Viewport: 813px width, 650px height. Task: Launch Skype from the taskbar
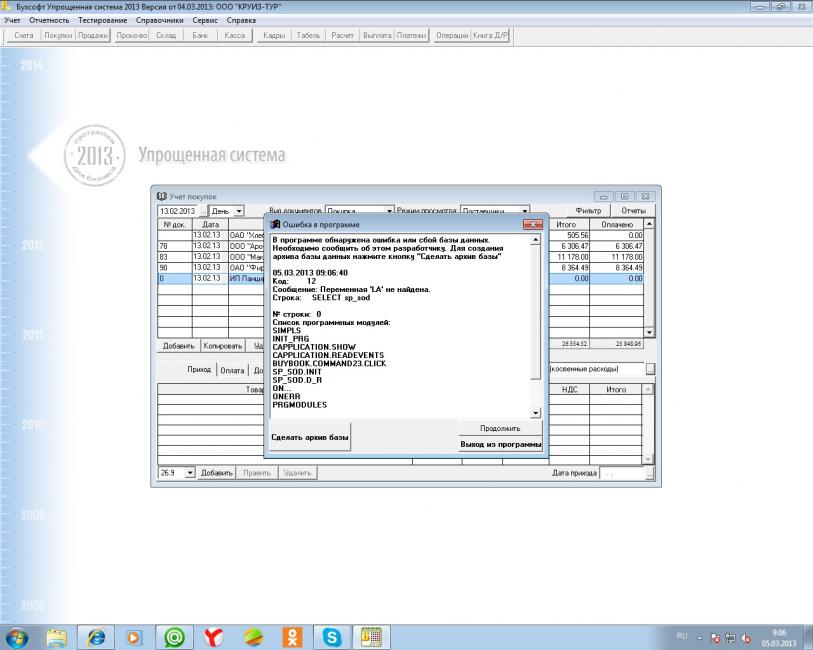click(x=332, y=635)
